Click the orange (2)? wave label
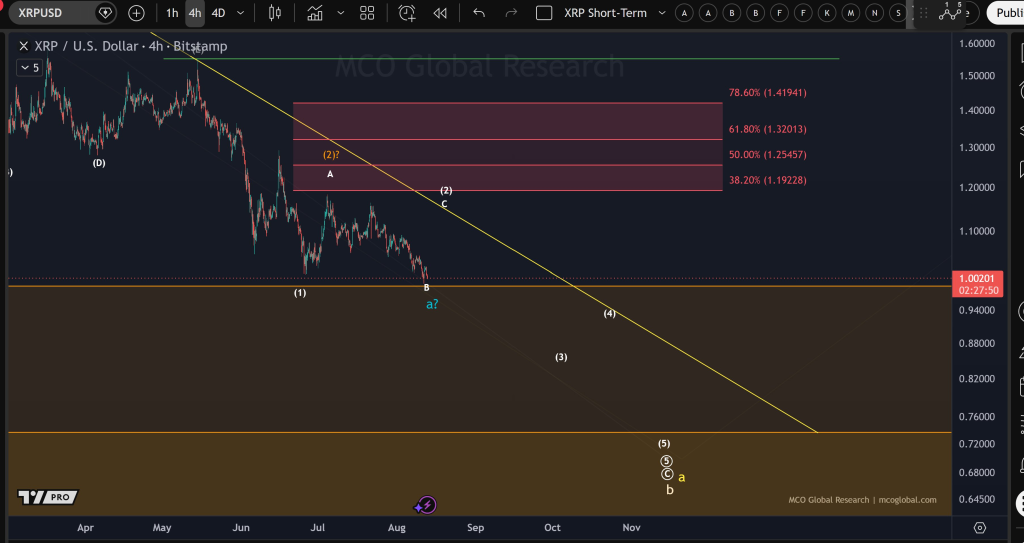Screen dimensions: 1024x543 (331, 155)
